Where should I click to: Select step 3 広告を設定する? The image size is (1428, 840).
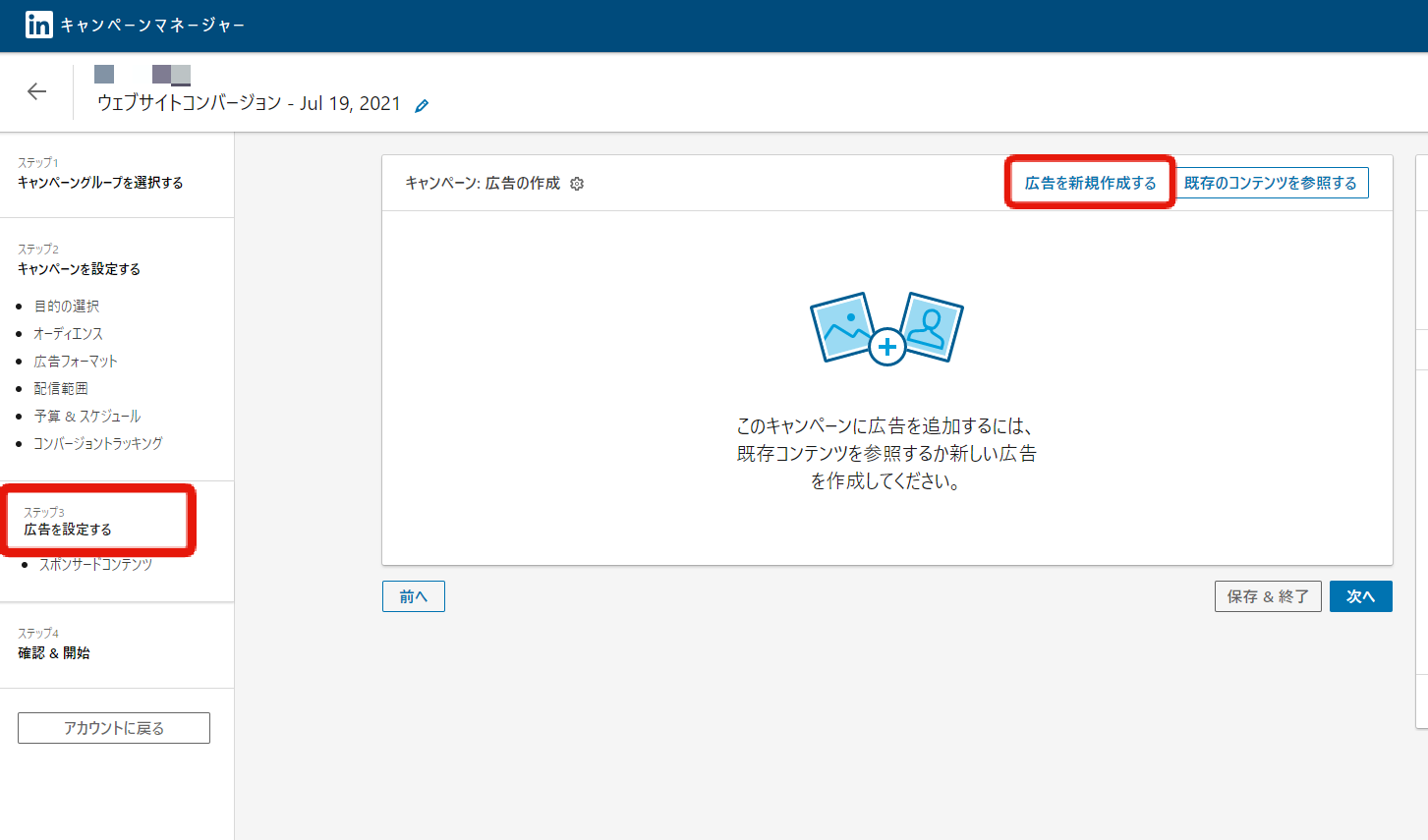(68, 530)
